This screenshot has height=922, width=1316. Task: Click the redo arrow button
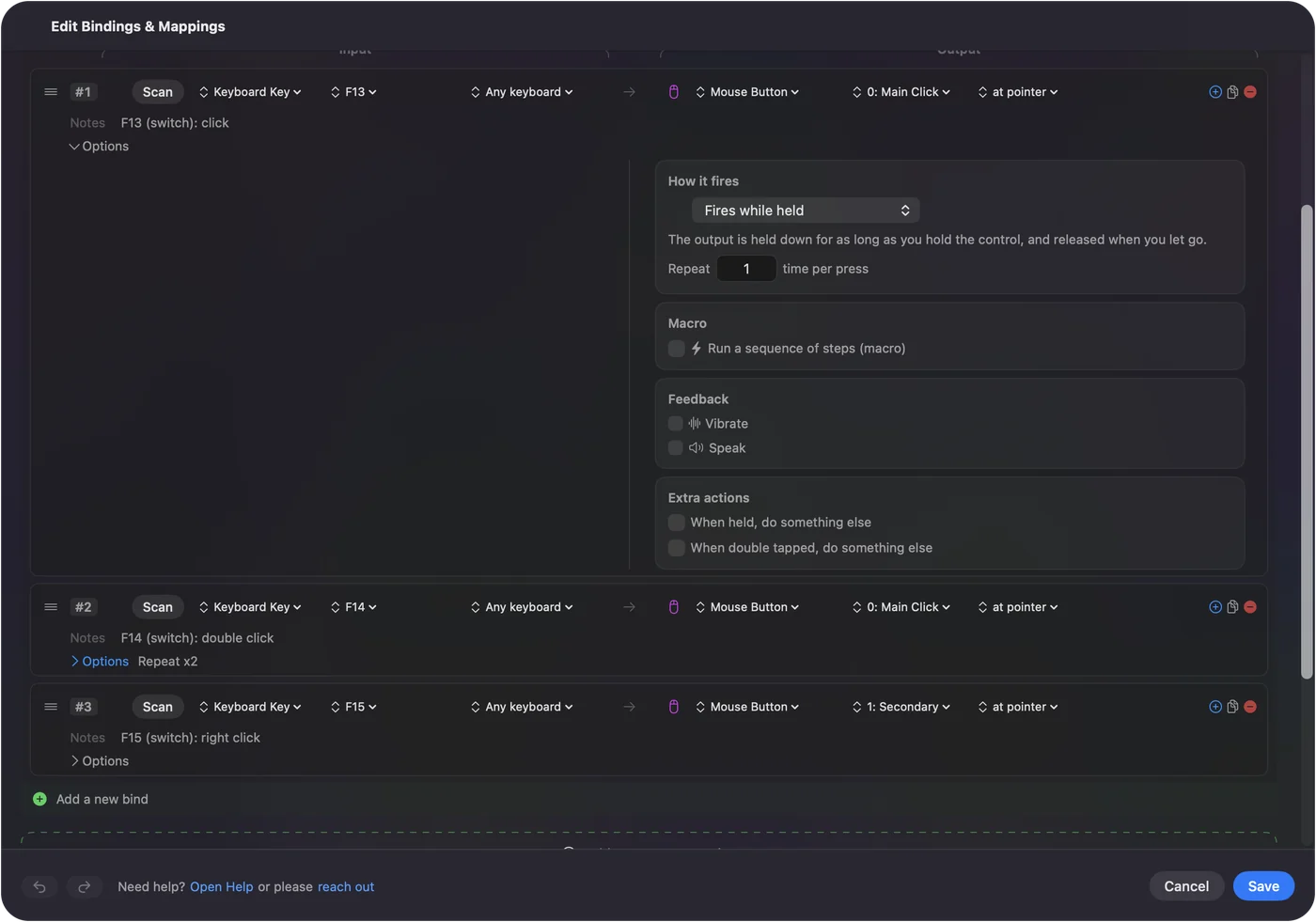coord(84,886)
